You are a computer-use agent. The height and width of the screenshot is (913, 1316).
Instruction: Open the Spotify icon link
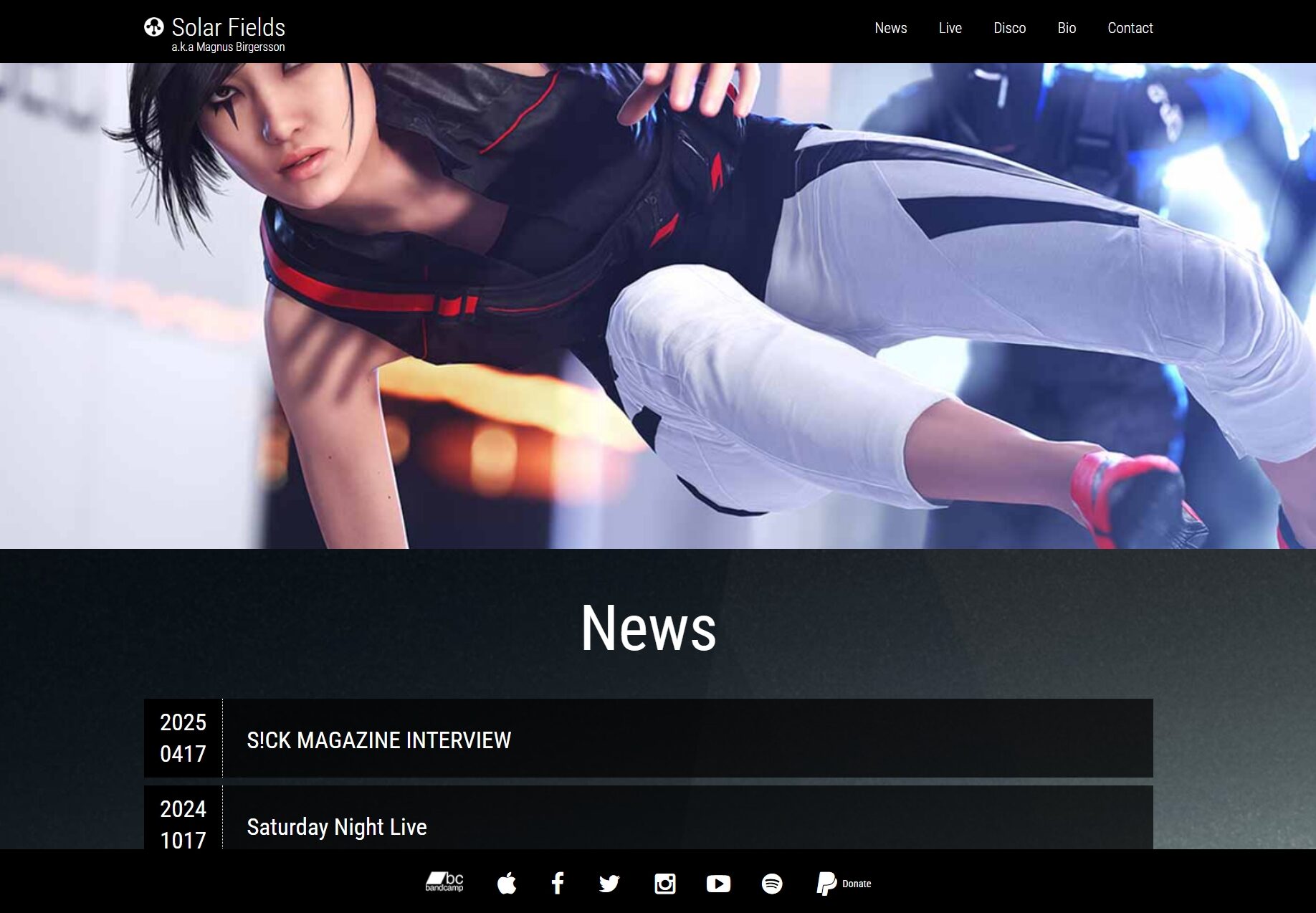772,884
